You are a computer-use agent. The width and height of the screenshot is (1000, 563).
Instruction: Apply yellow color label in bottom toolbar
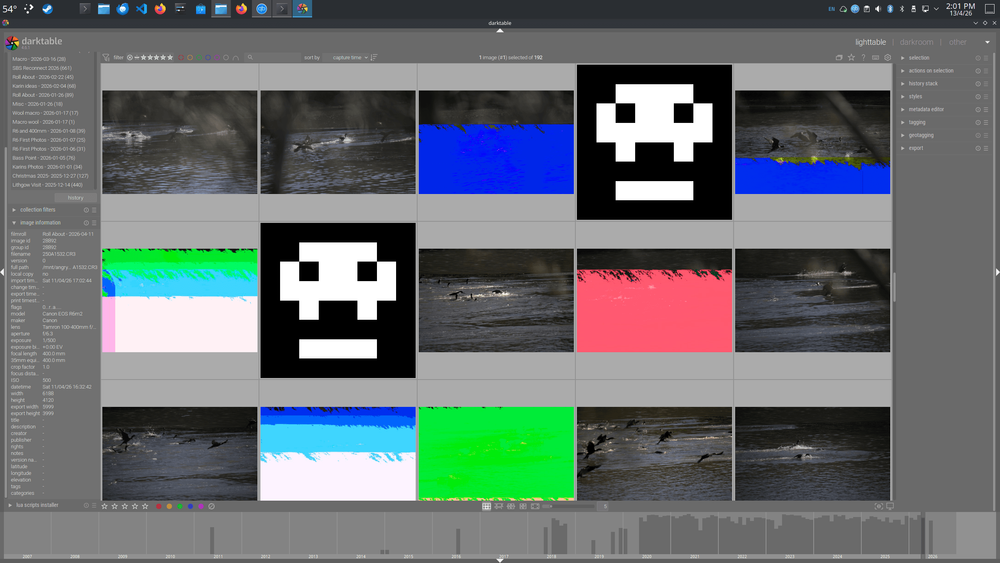(x=169, y=506)
